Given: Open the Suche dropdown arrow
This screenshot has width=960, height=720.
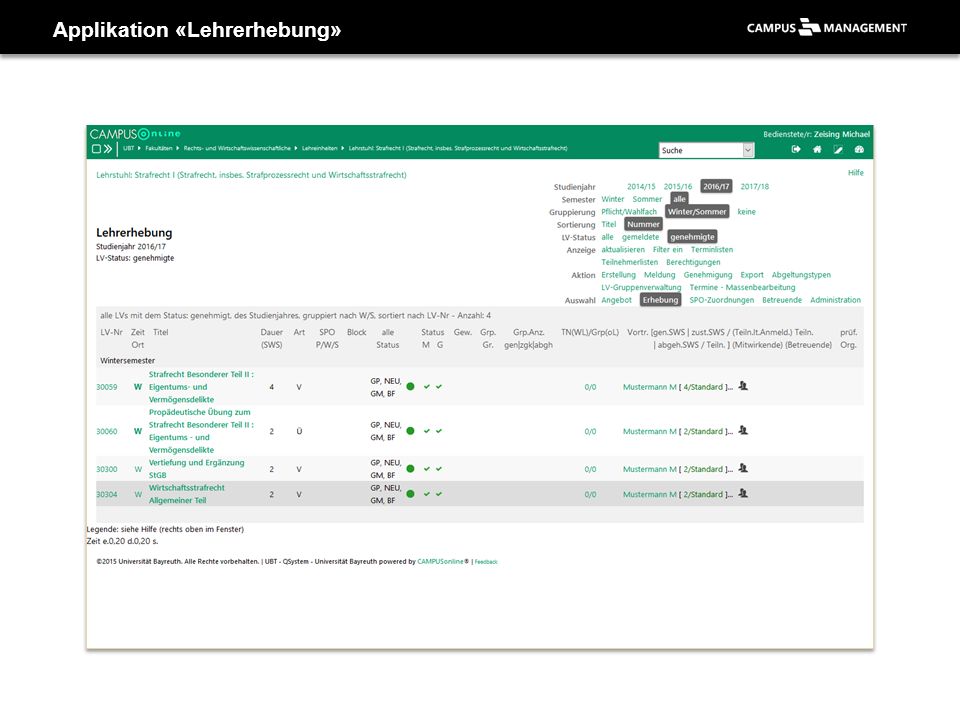Looking at the screenshot, I should click(748, 150).
